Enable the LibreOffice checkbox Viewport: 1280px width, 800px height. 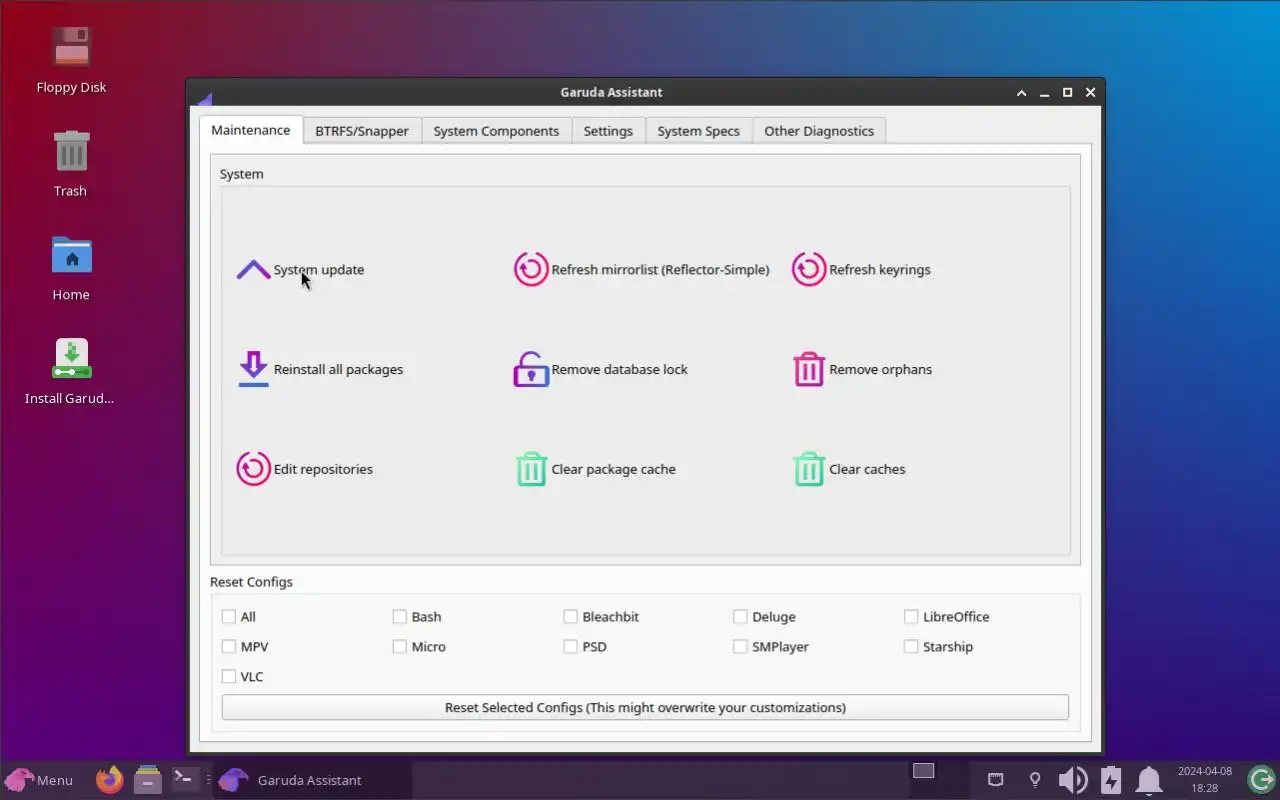point(911,617)
